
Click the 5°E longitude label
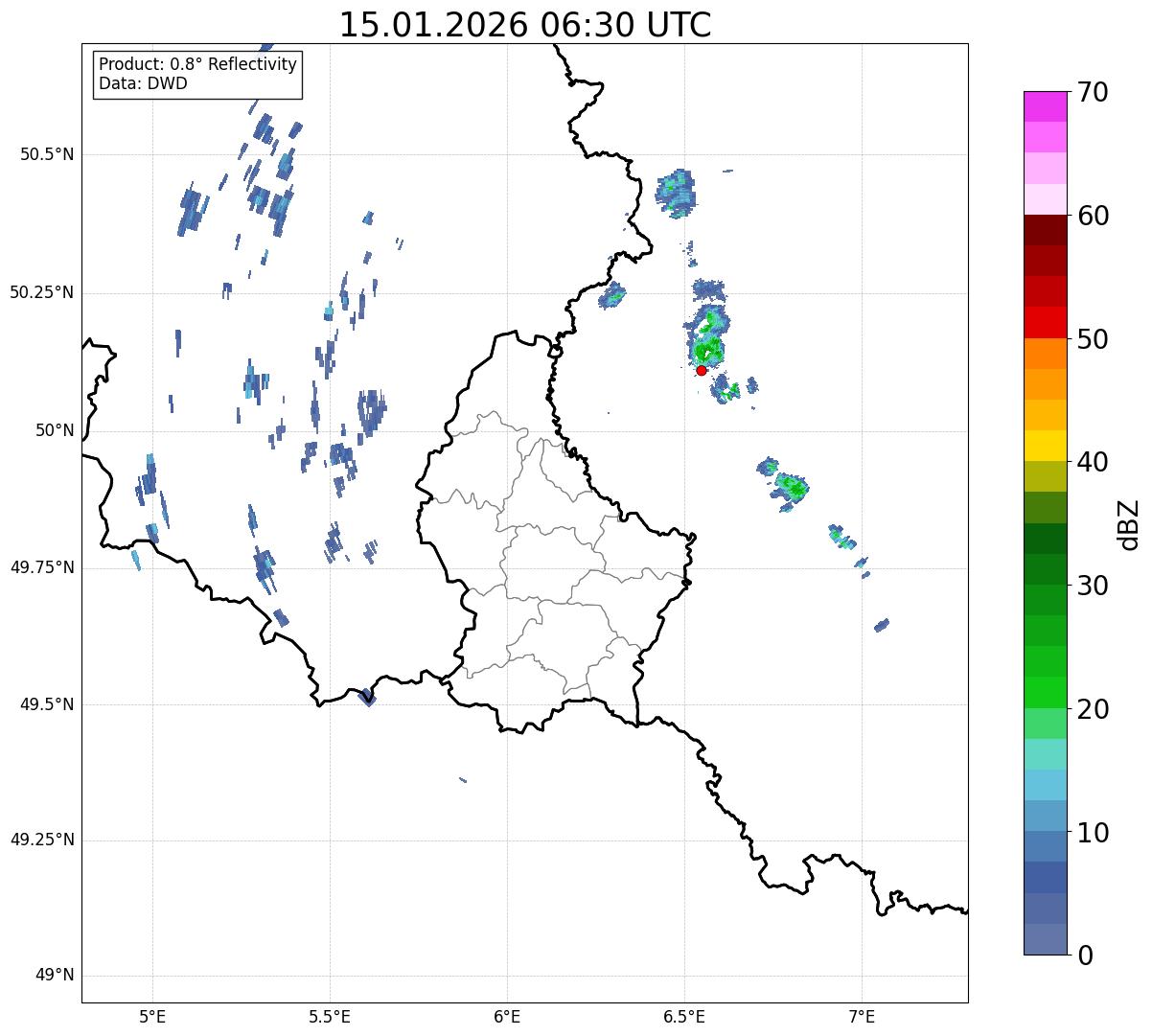(x=152, y=1017)
